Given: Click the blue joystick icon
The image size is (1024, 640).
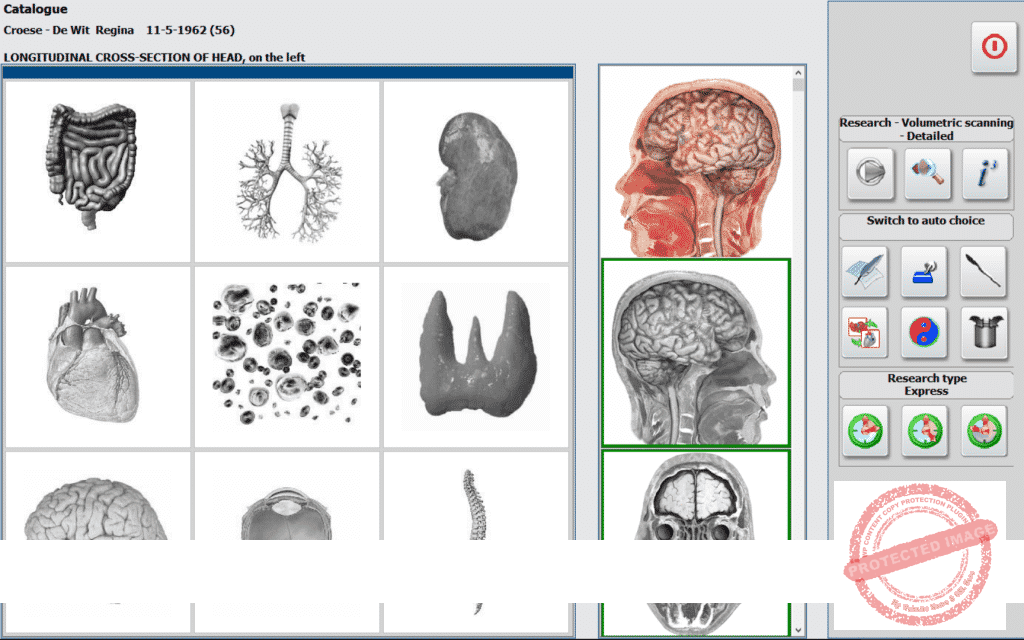Looking at the screenshot, I should coord(924,272).
